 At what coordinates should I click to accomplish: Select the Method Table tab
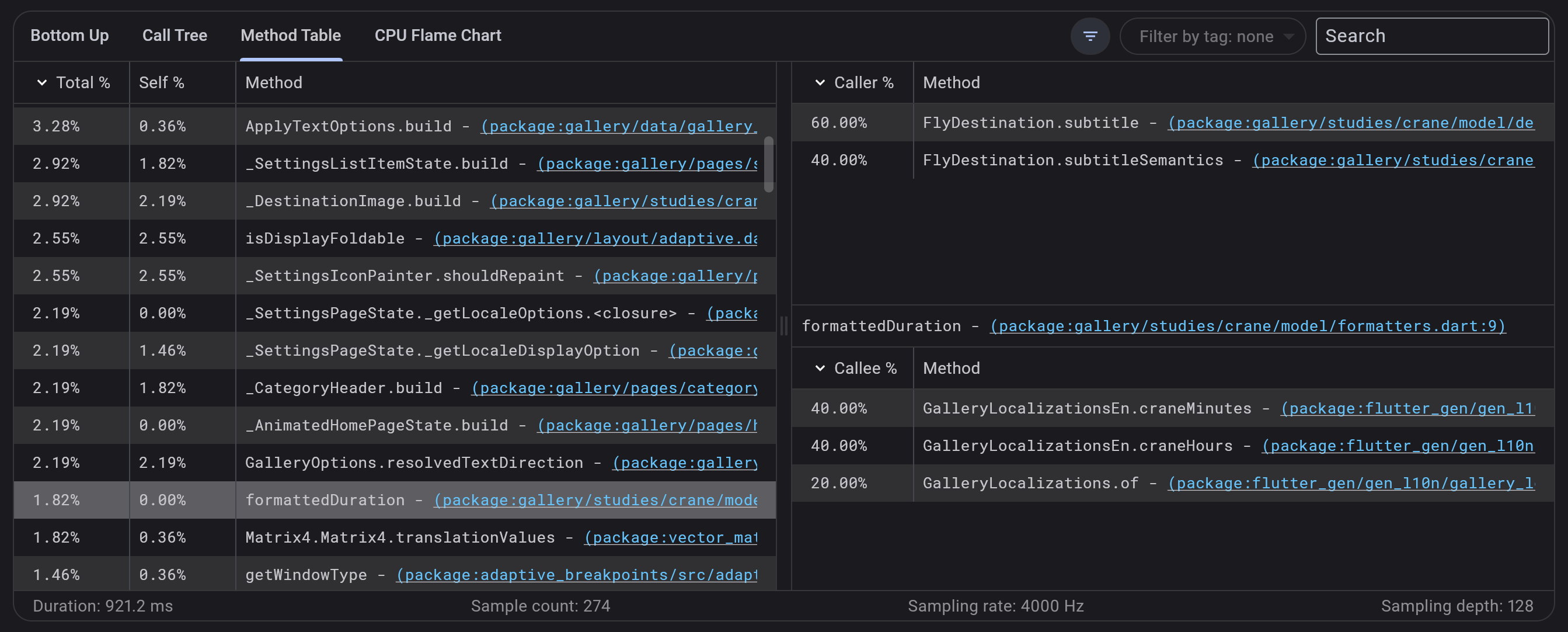pyautogui.click(x=290, y=35)
